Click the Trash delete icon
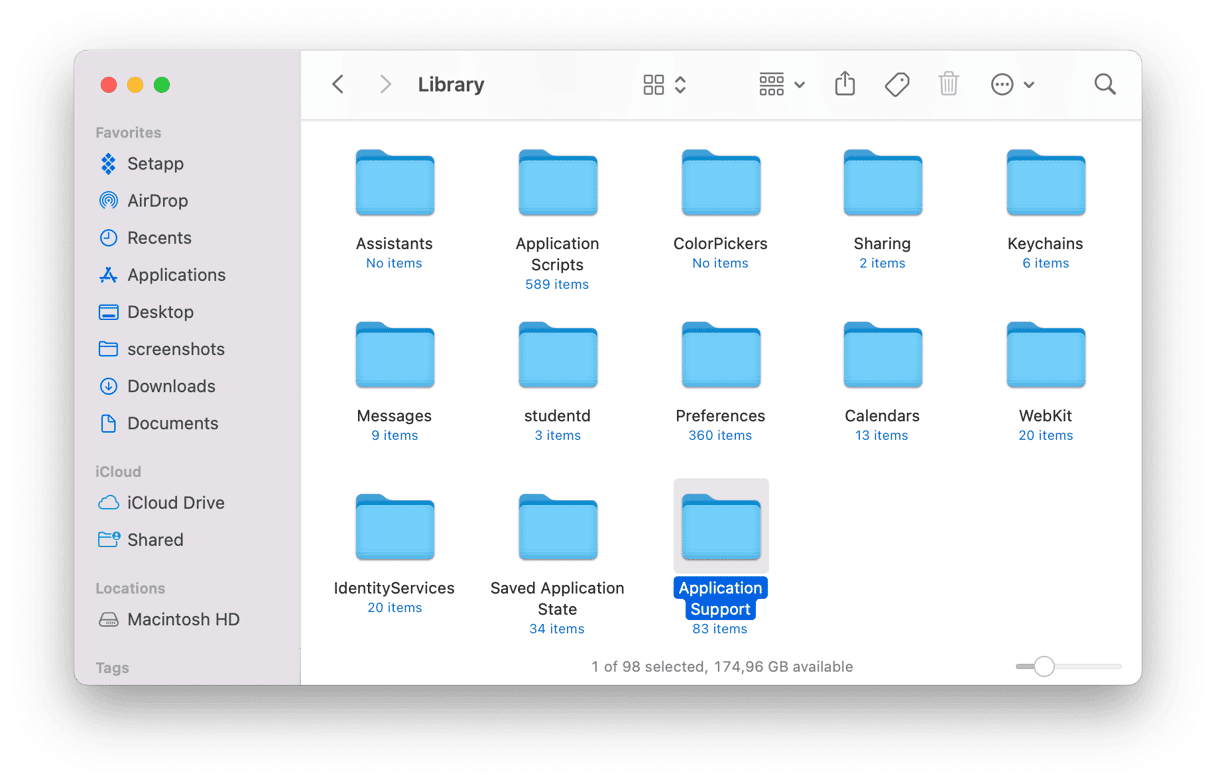The height and width of the screenshot is (783, 1216). pyautogui.click(x=949, y=84)
